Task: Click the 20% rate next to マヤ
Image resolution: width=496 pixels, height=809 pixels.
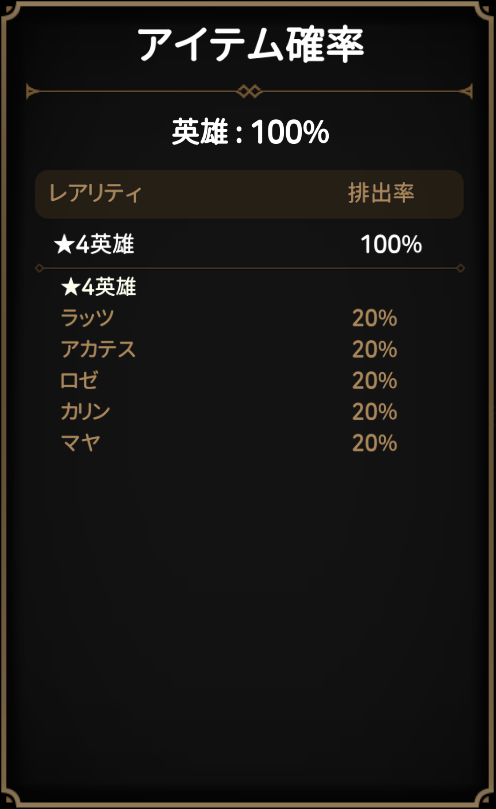Action: (x=375, y=443)
